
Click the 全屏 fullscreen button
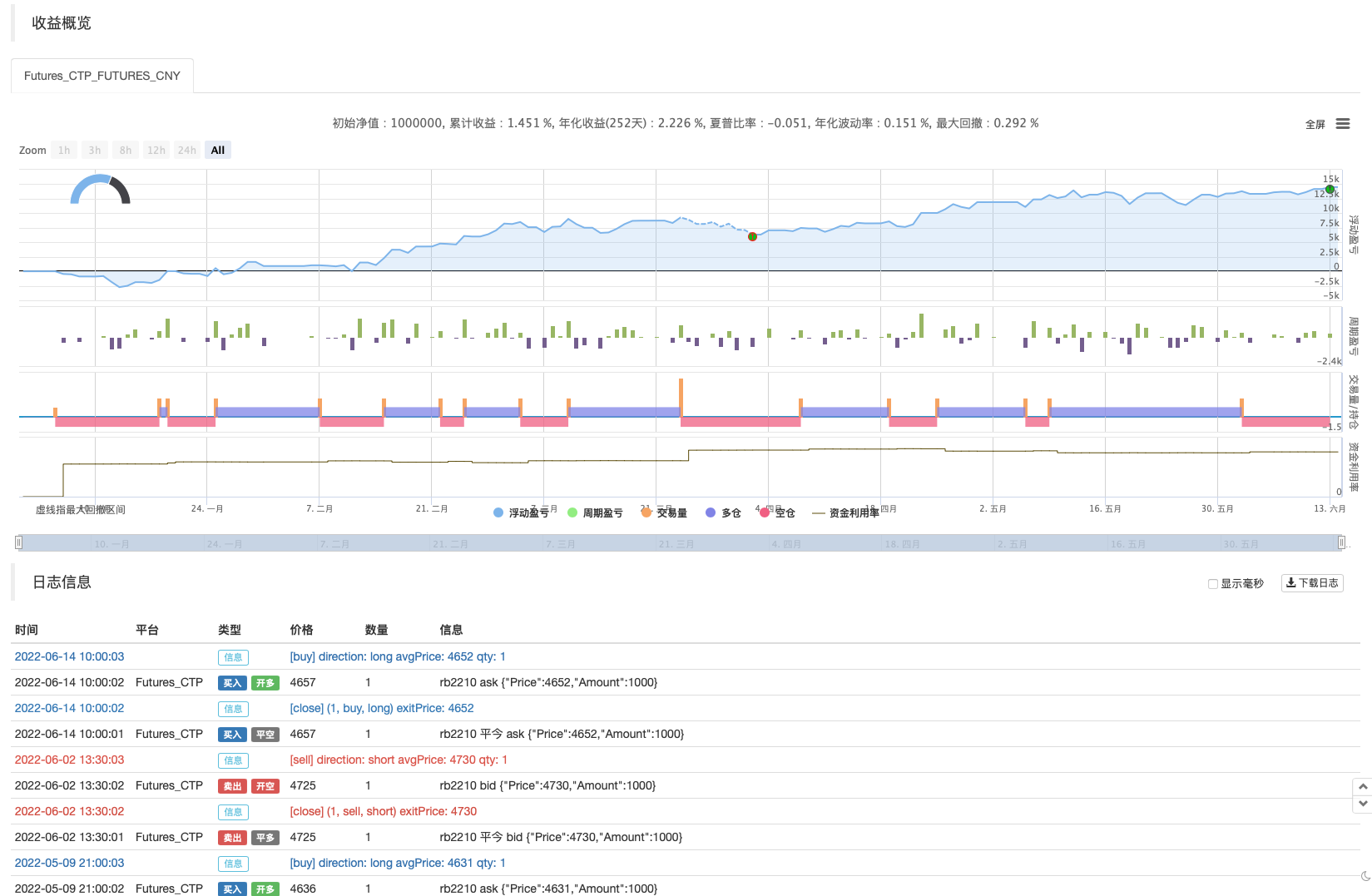coord(1315,124)
